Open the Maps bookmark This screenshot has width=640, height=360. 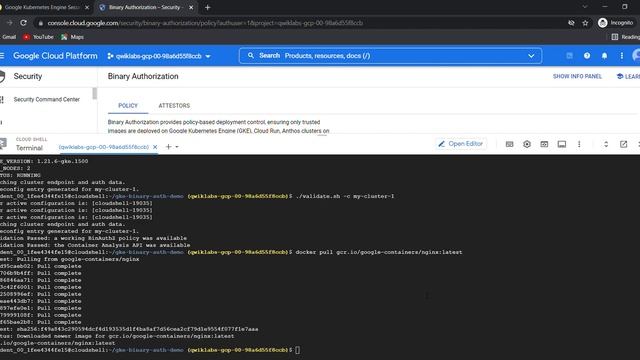72,37
